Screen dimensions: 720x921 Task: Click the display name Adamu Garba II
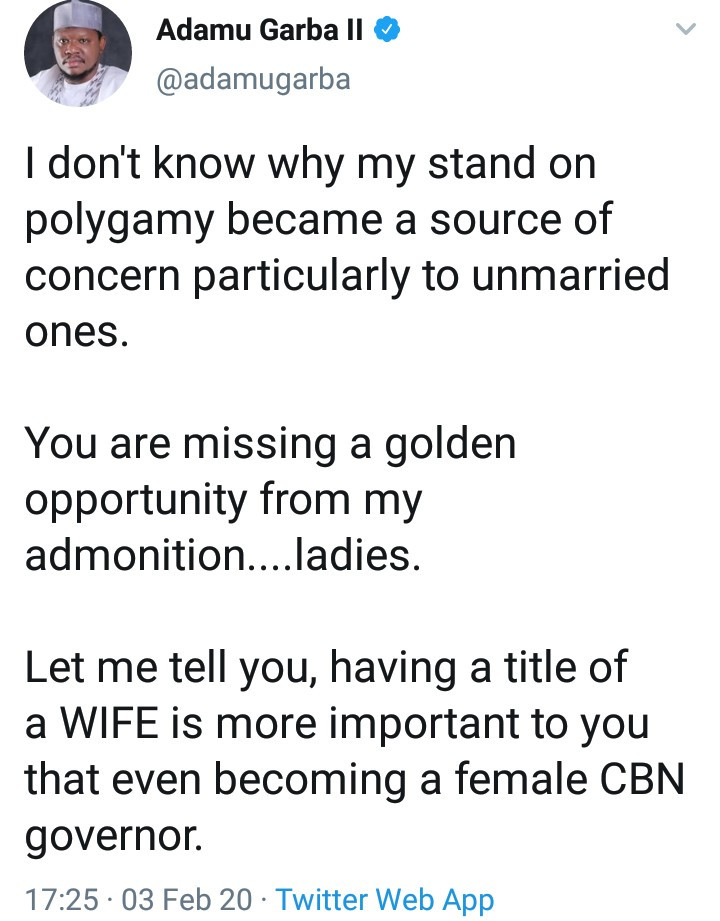click(262, 32)
